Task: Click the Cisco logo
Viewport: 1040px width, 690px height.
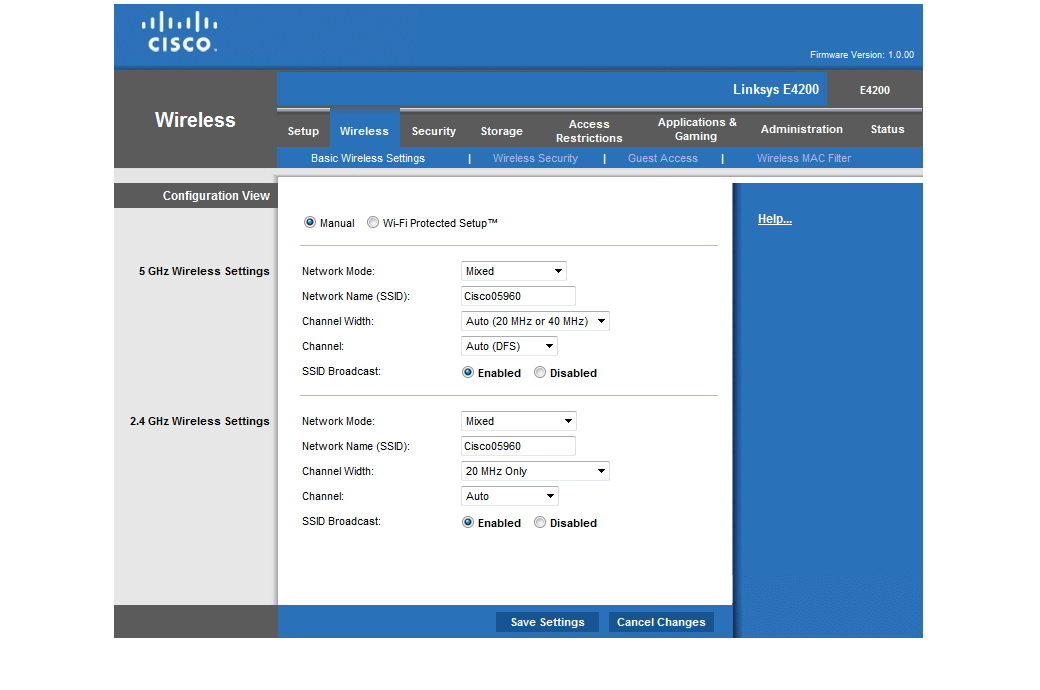Action: click(x=180, y=32)
